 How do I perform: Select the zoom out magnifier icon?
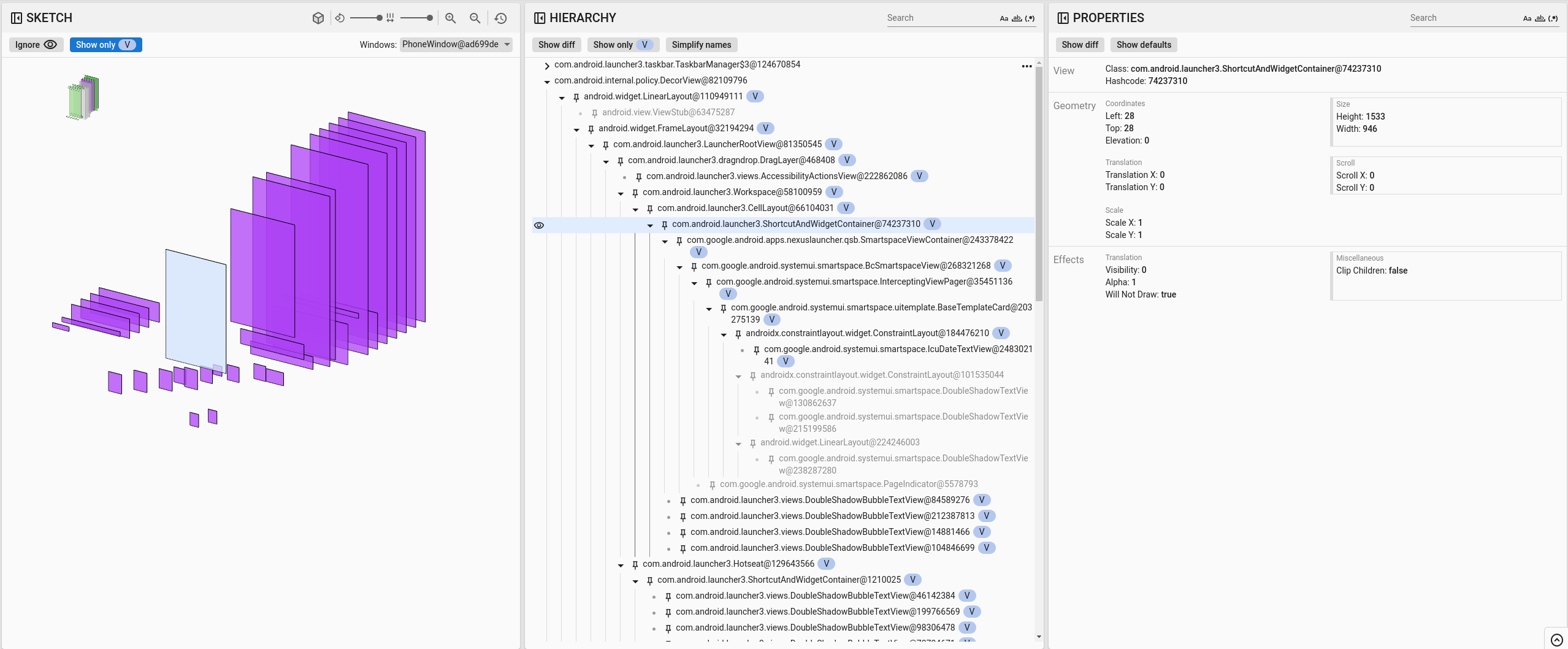coord(475,18)
